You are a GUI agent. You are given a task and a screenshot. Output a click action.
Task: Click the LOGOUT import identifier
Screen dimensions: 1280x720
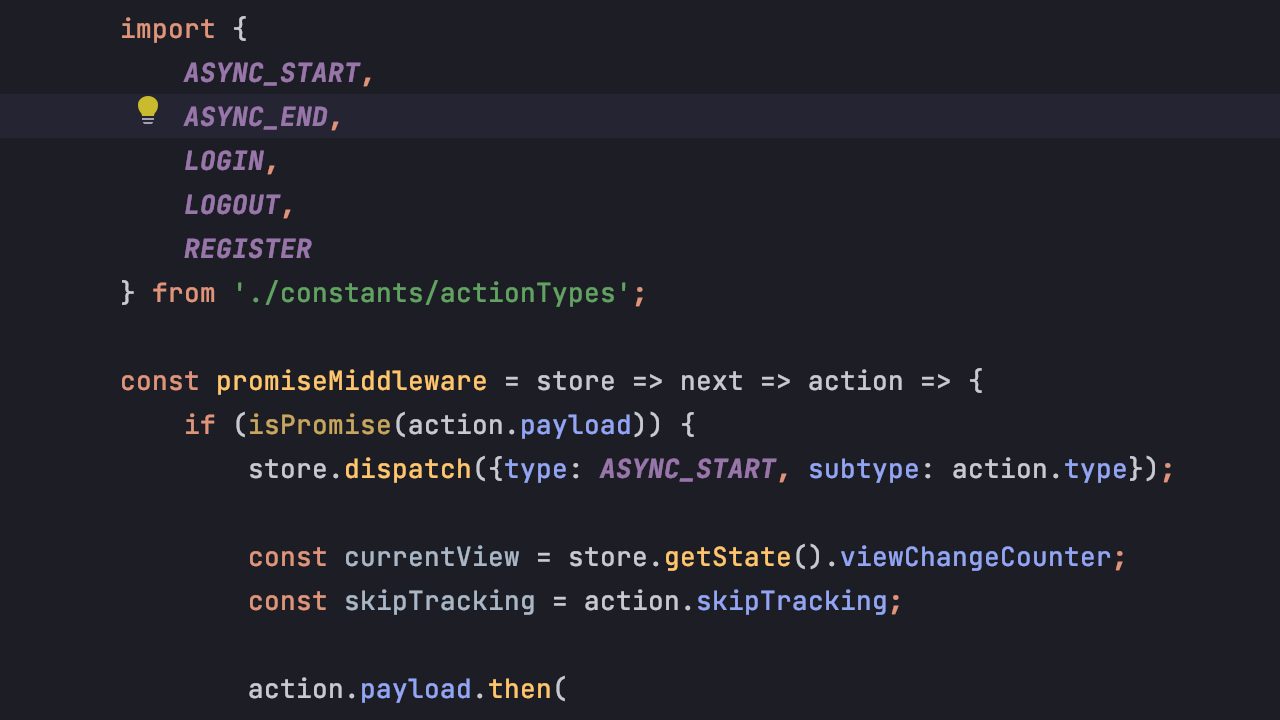pyautogui.click(x=232, y=205)
